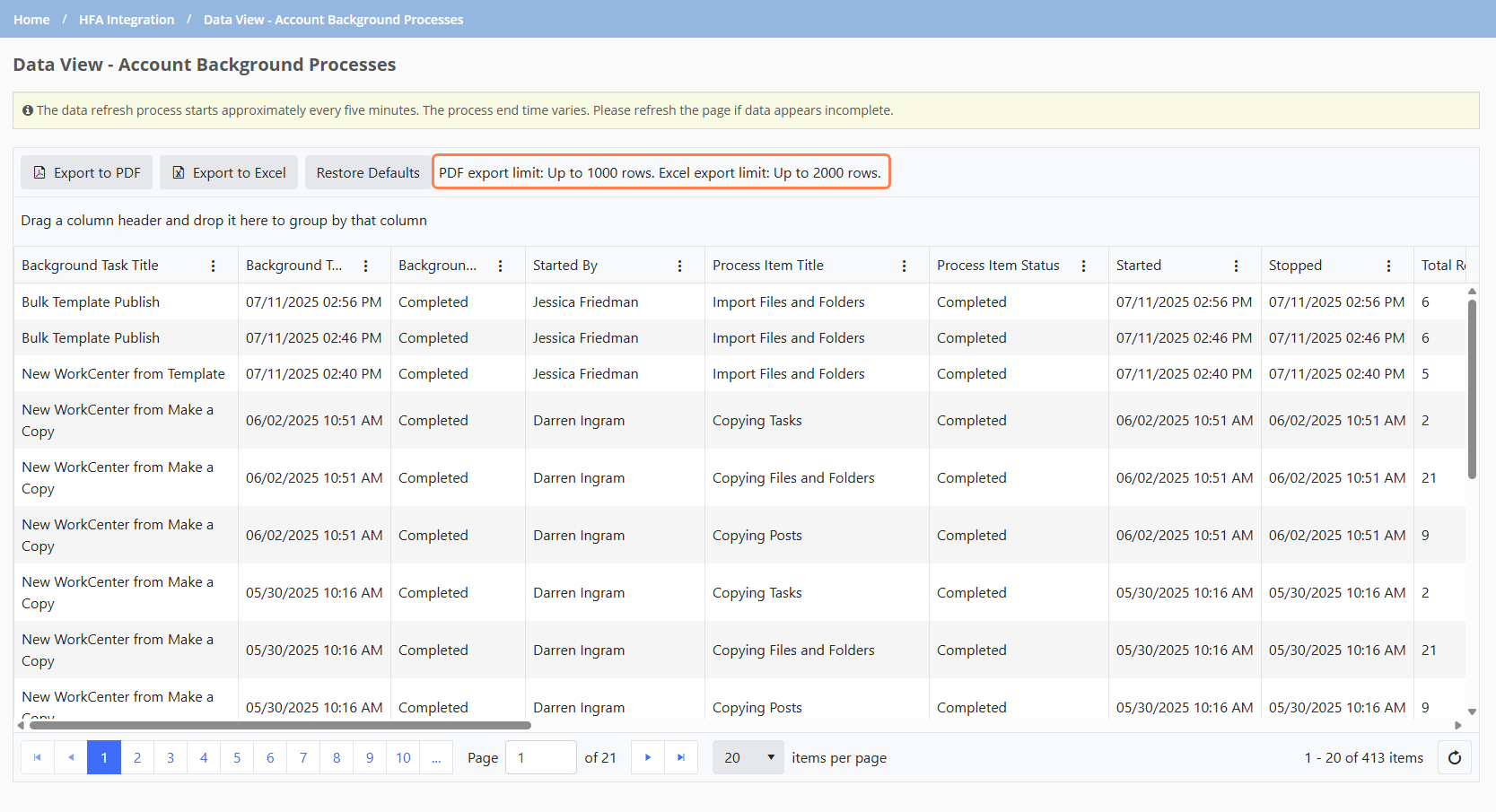1496x812 pixels.
Task: Focus the Page number input
Action: click(541, 757)
